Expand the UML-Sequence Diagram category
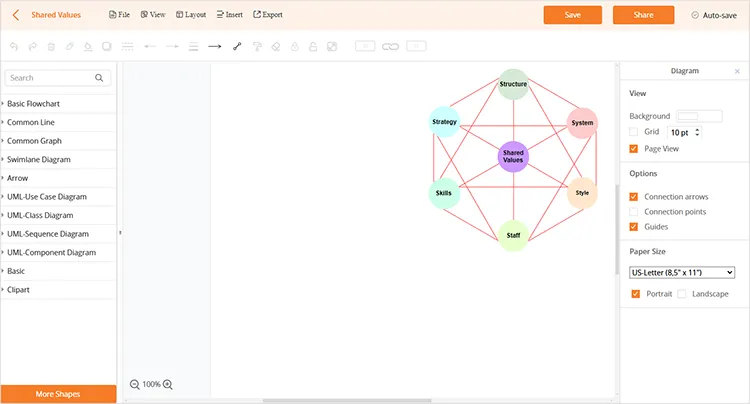The width and height of the screenshot is (750, 404). tap(58, 234)
